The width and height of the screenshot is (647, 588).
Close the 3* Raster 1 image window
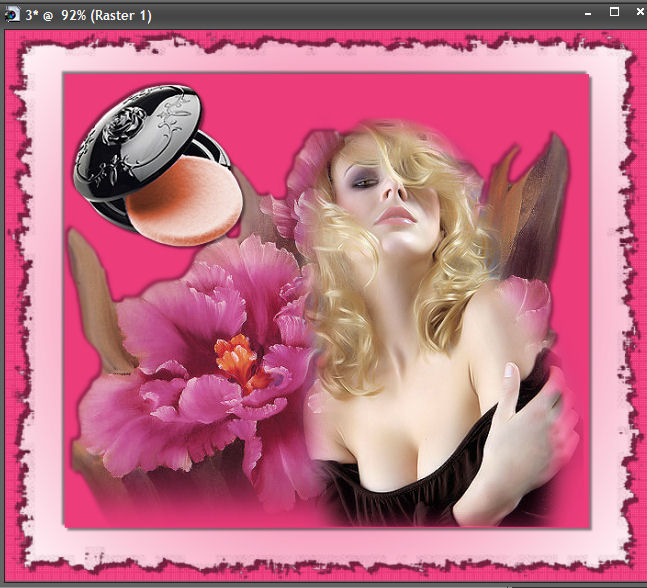640,12
